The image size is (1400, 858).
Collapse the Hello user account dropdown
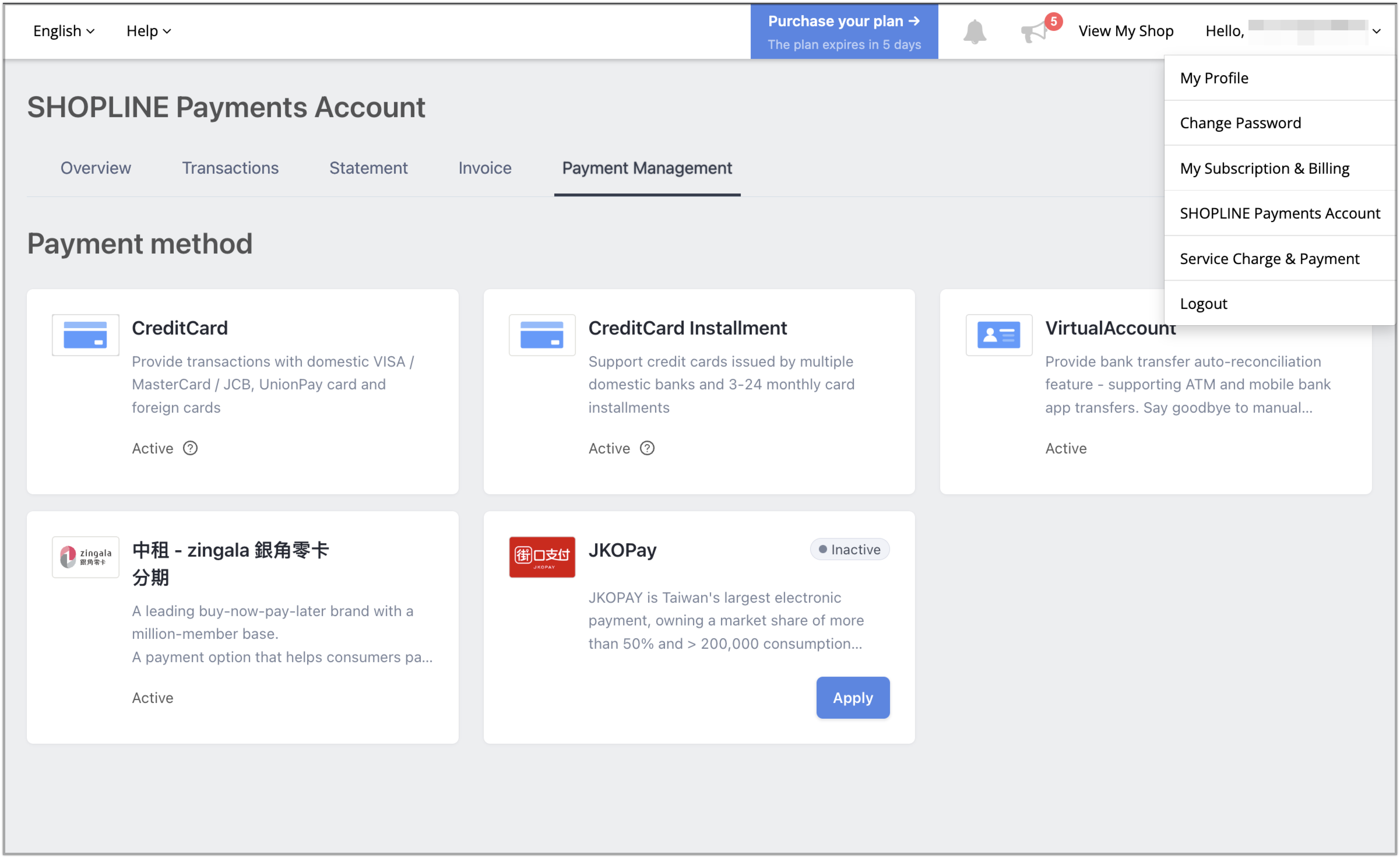(1293, 31)
